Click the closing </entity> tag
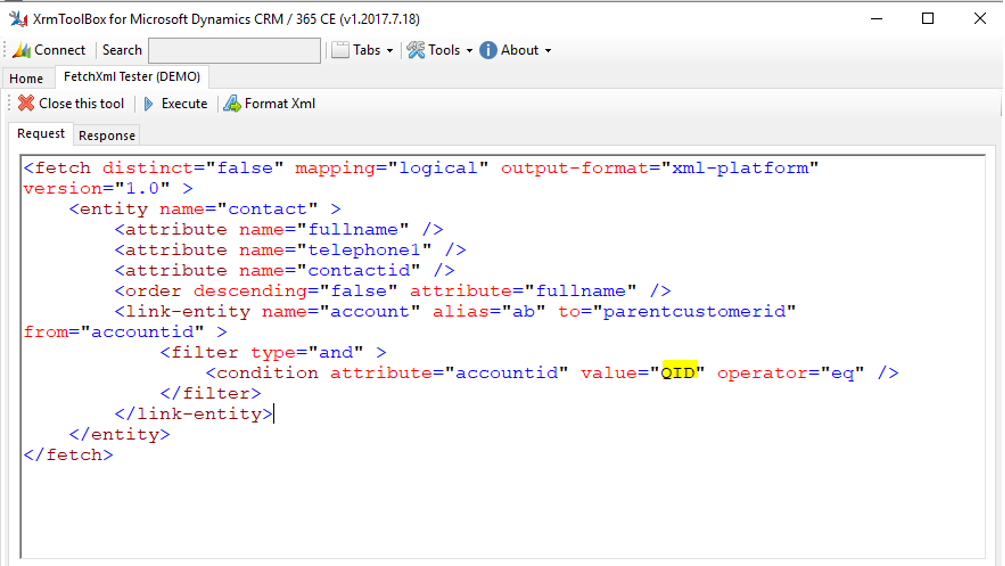The width and height of the screenshot is (1005, 566). coord(119,434)
